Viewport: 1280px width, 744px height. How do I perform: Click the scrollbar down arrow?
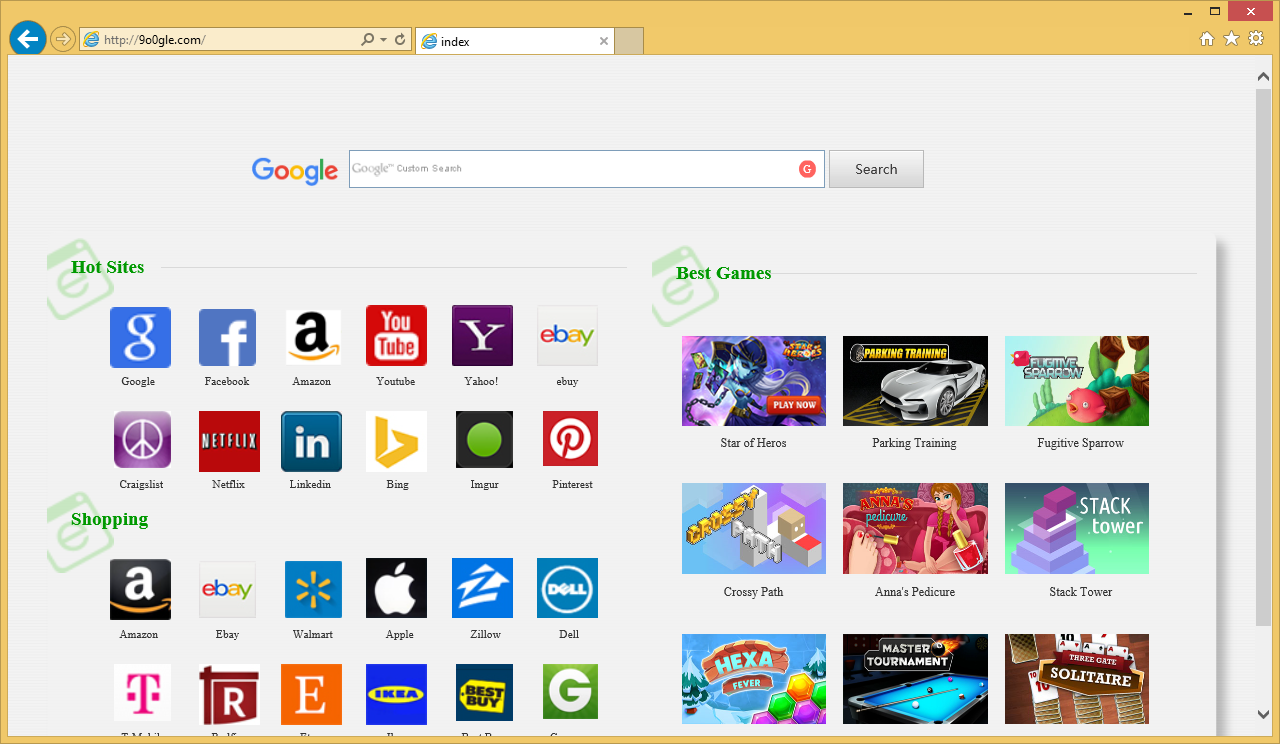pos(1264,714)
